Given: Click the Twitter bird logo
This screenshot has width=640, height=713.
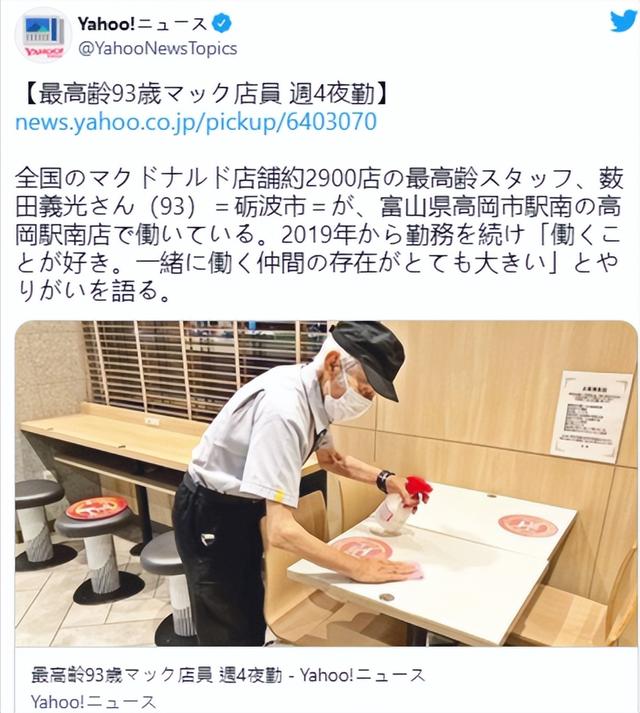Looking at the screenshot, I should click(624, 21).
